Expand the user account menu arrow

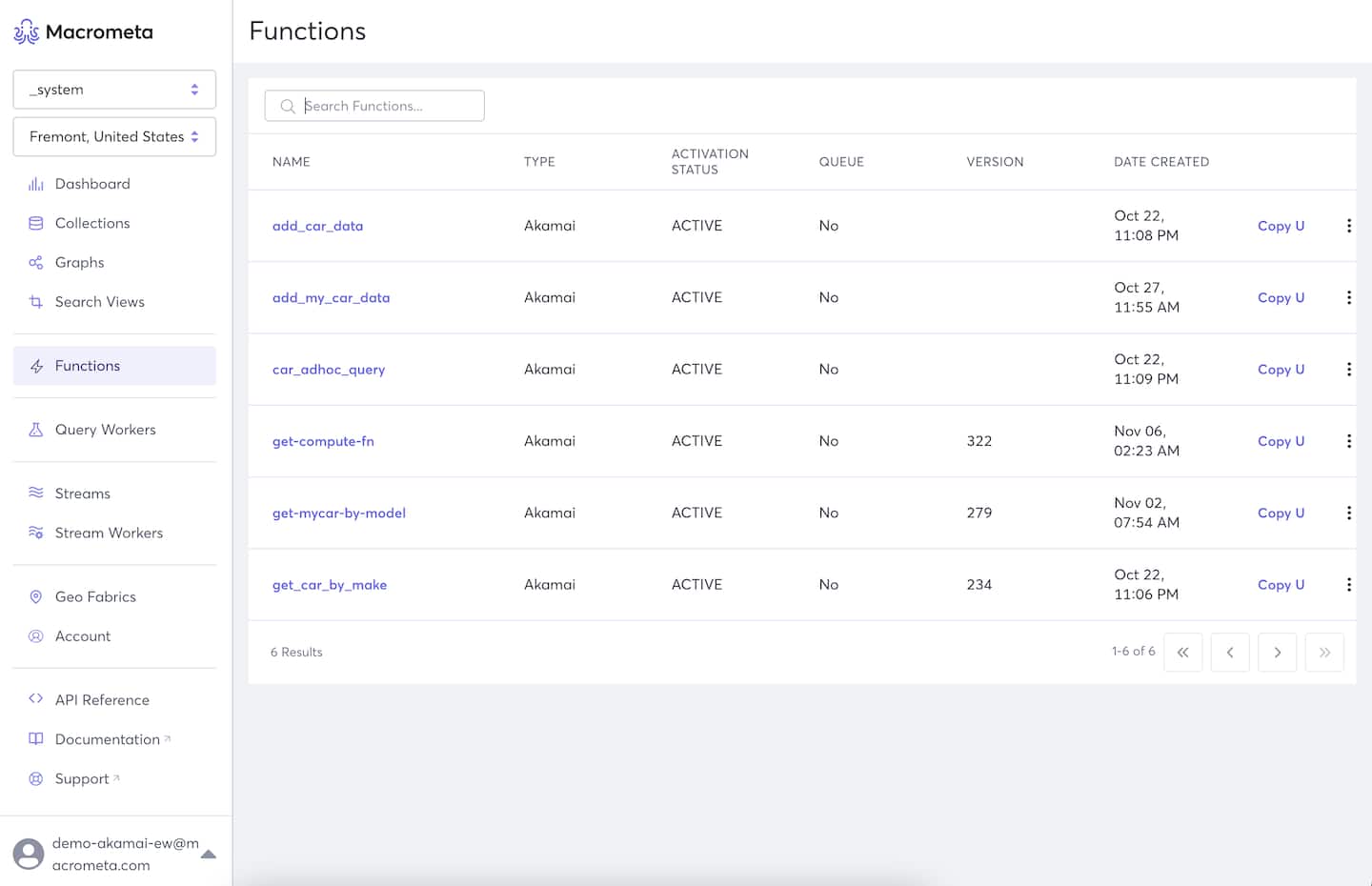[209, 855]
